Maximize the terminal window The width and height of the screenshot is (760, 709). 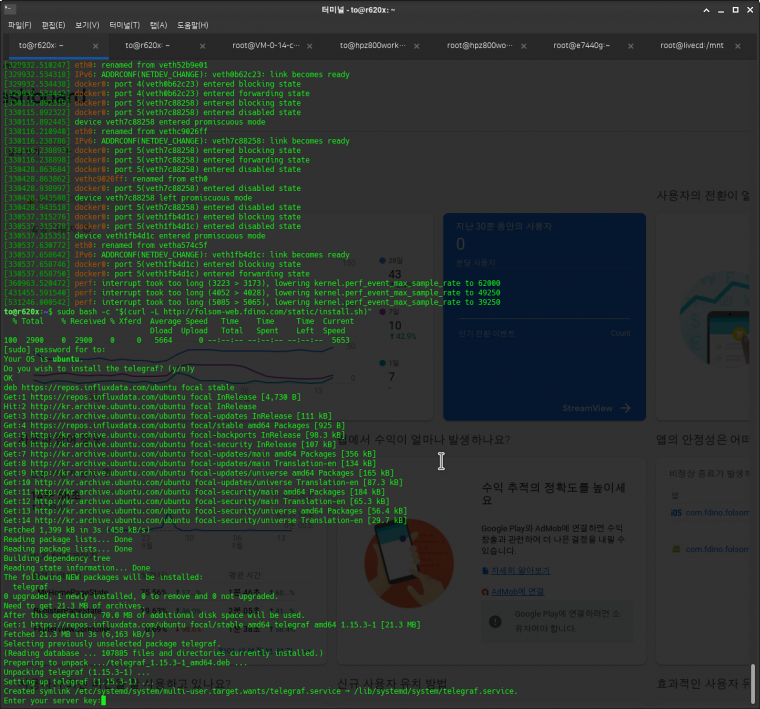coord(735,10)
